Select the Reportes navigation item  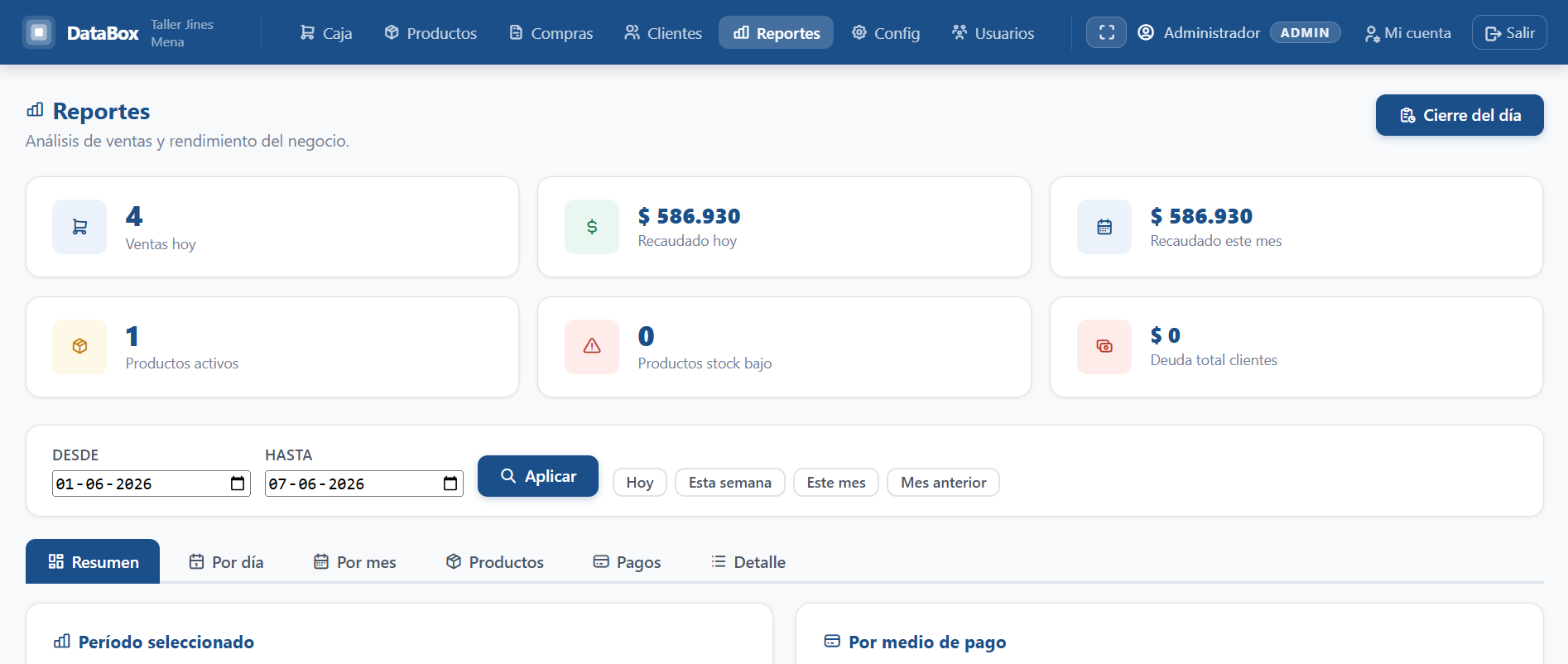(x=776, y=32)
